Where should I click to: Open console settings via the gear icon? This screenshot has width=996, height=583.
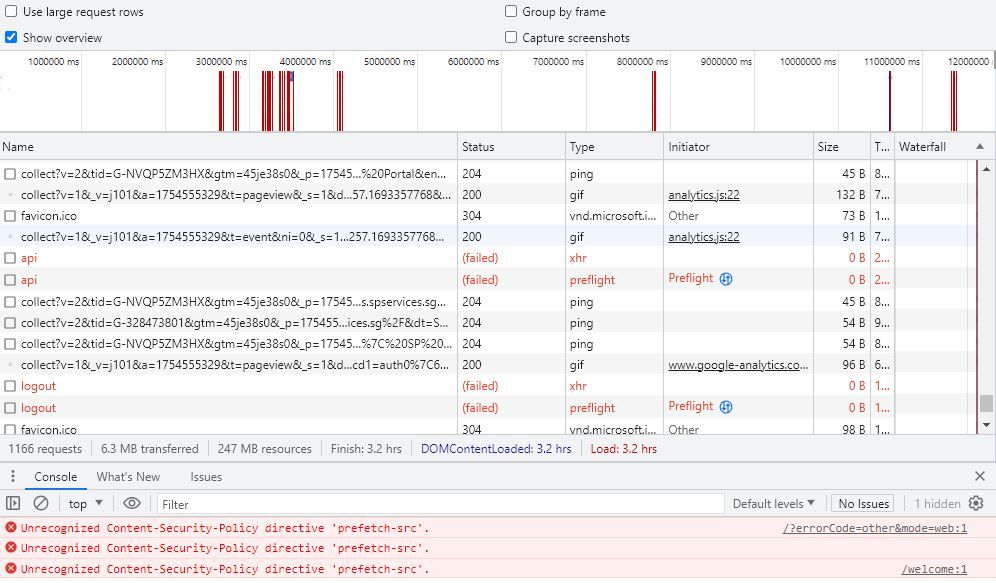(x=976, y=504)
